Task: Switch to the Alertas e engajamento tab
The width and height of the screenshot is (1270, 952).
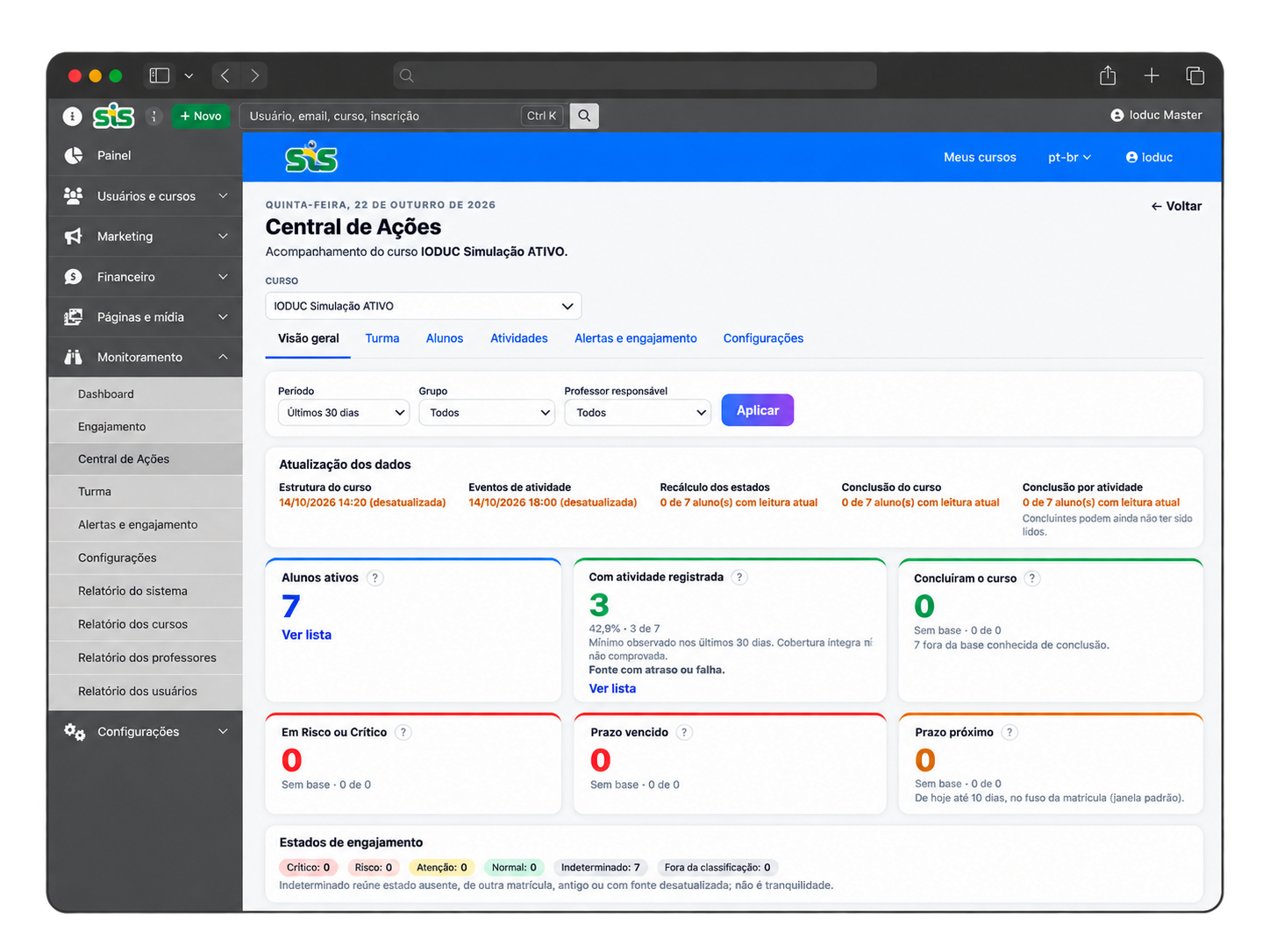Action: (x=636, y=338)
